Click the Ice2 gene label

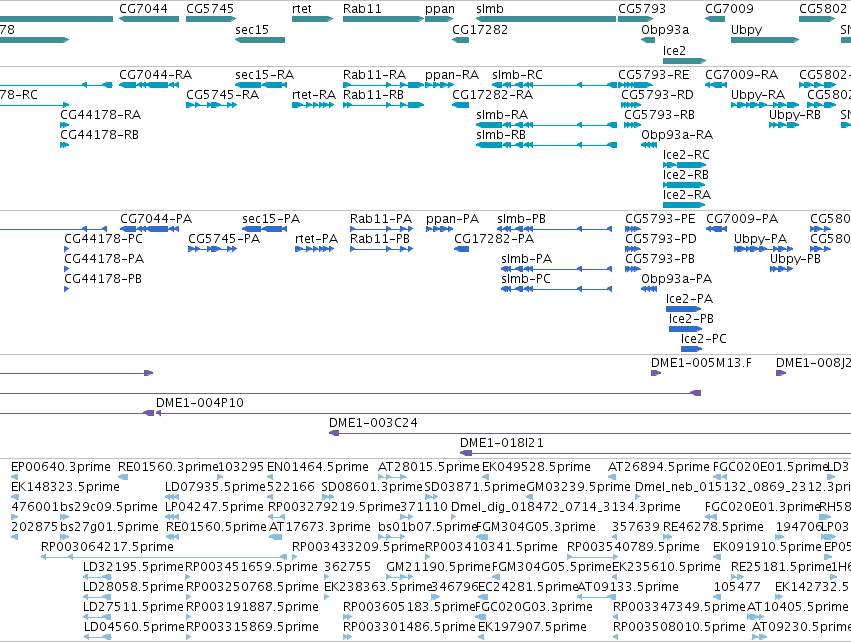coord(674,50)
